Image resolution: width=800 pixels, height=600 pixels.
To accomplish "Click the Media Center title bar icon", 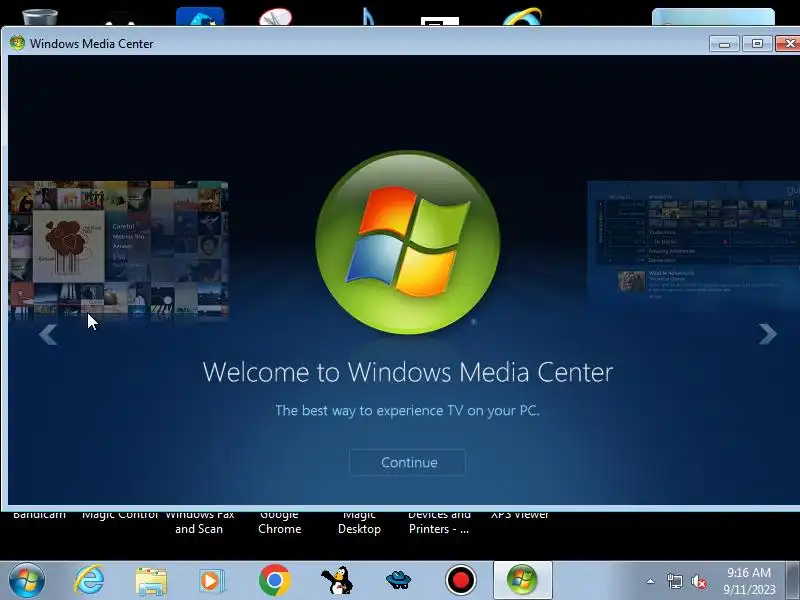I will pos(17,43).
